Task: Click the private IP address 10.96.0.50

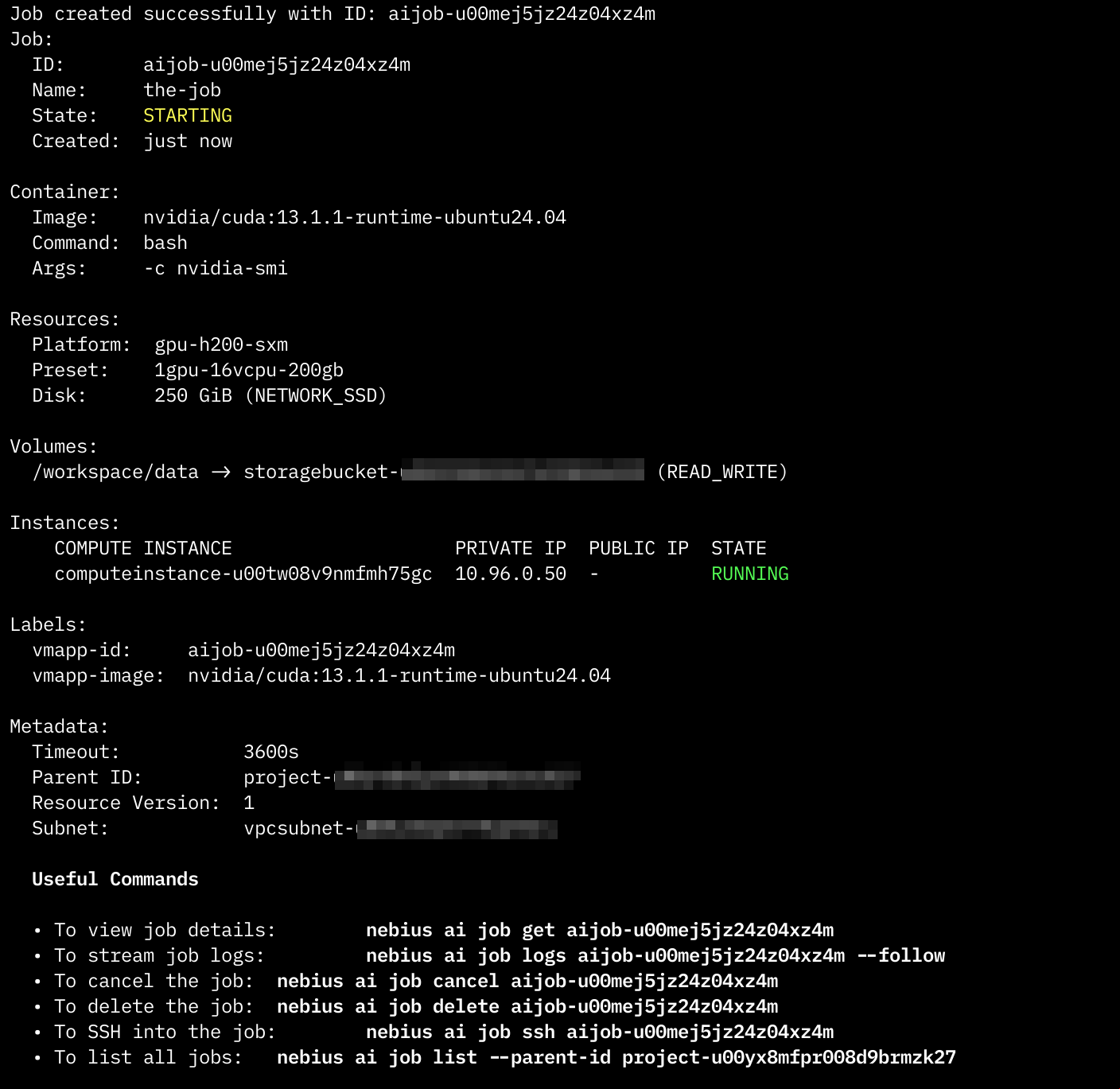Action: coord(510,574)
